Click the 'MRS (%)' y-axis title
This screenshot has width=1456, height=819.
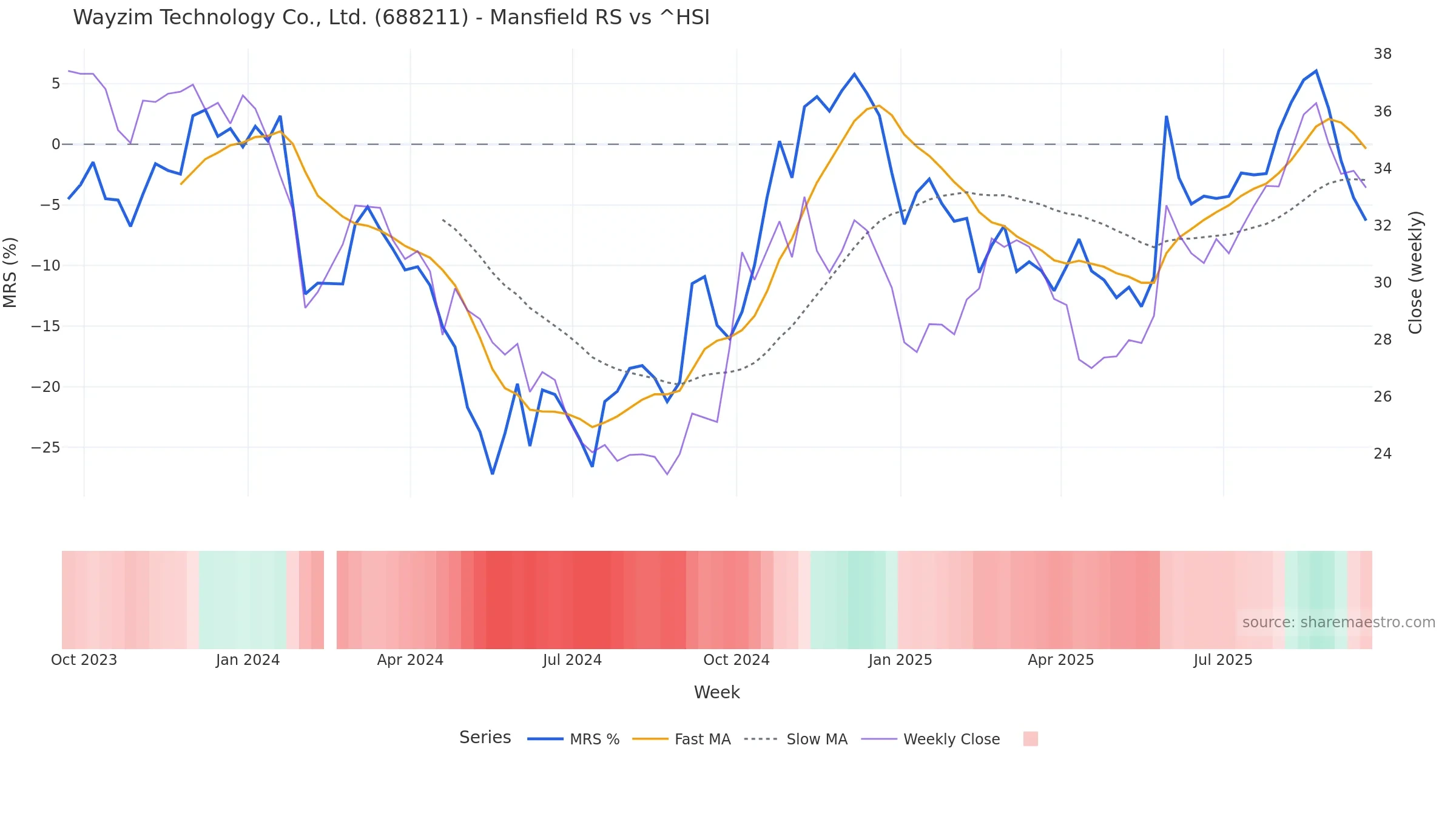(10, 272)
